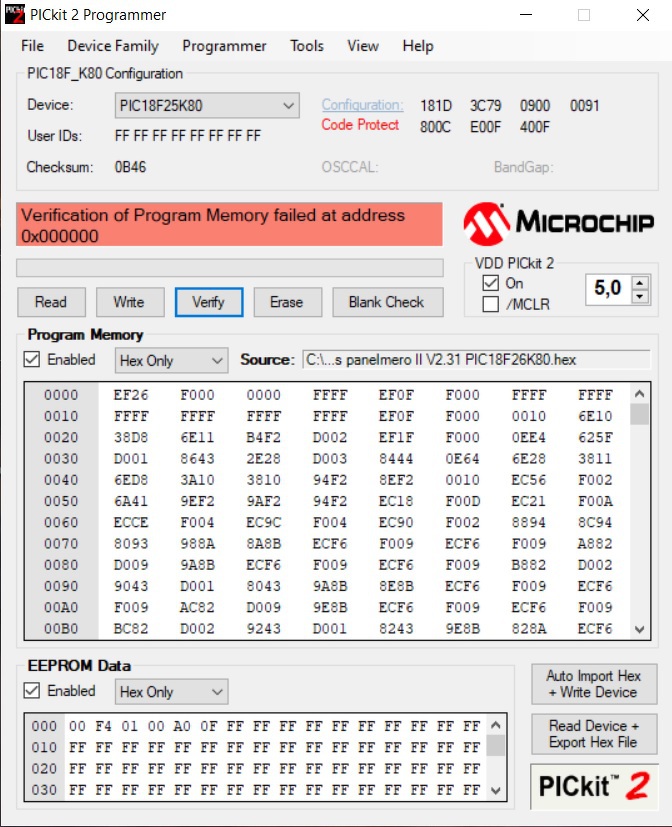Click configuration word 800C
Screen dimensions: 672x827
[436, 127]
